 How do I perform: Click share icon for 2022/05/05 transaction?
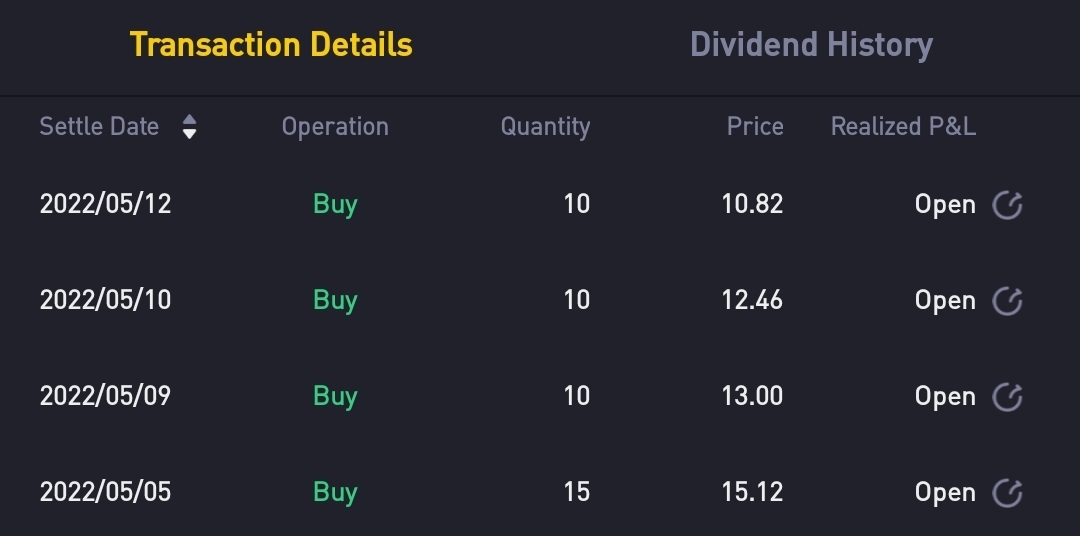[x=1007, y=493]
